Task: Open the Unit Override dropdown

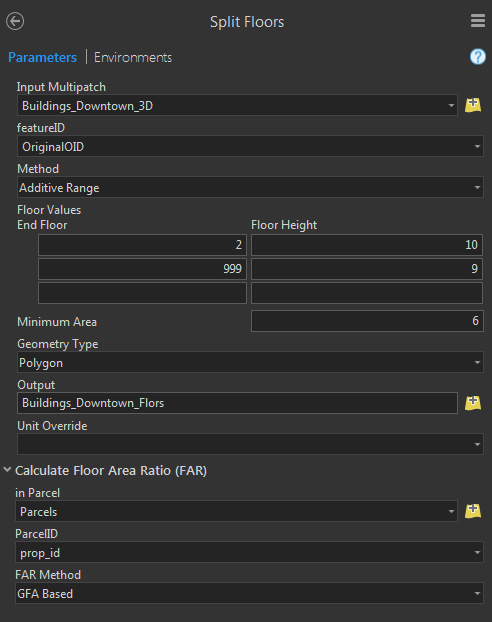Action: [250, 444]
